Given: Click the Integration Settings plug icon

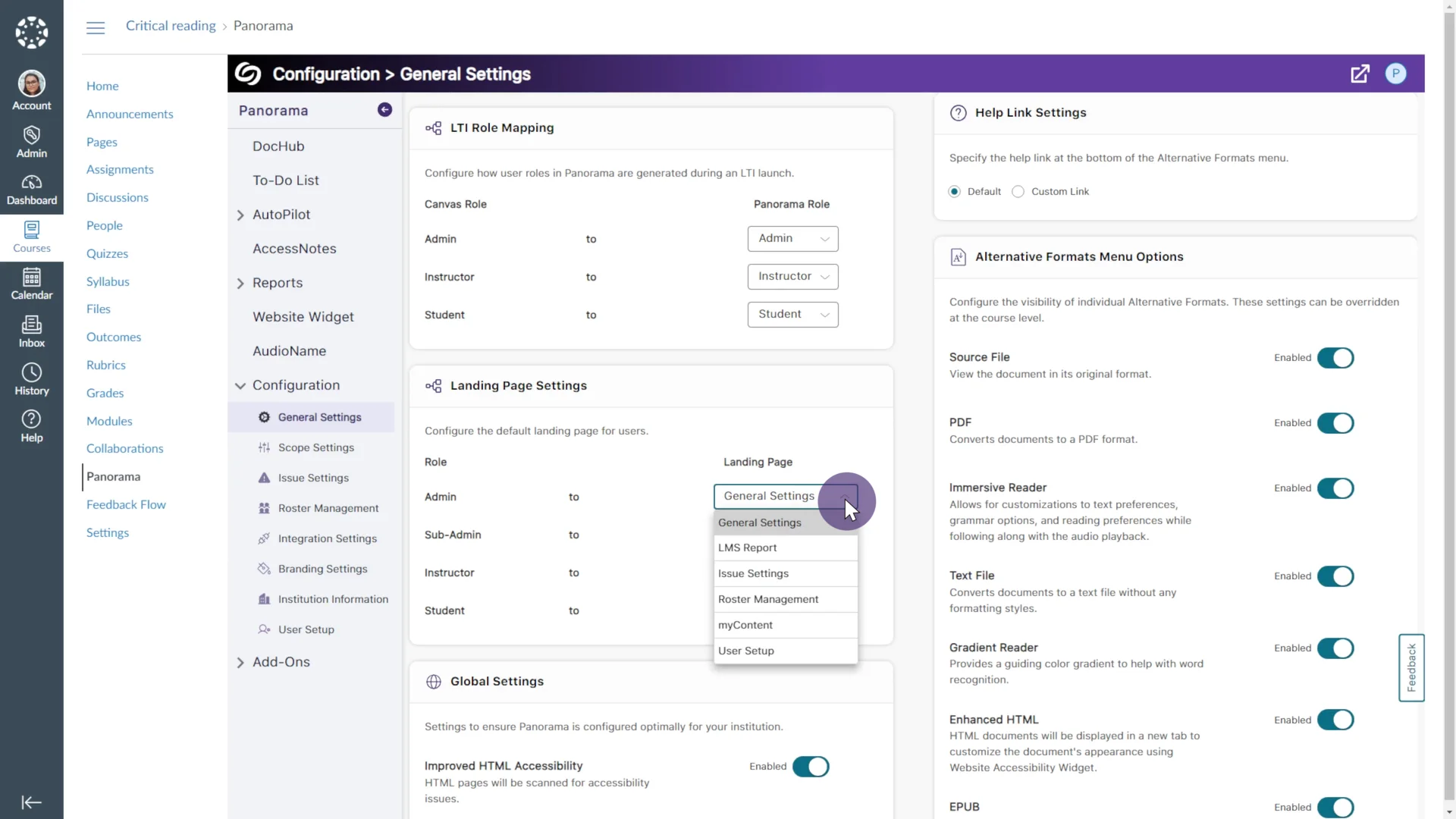Looking at the screenshot, I should [264, 538].
